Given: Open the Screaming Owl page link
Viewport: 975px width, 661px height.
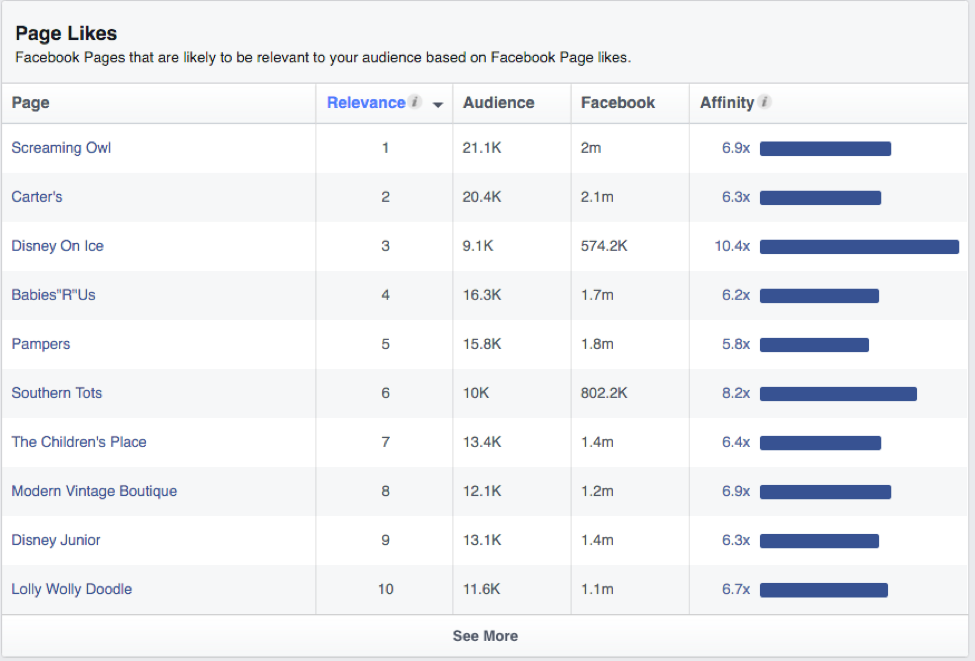Looking at the screenshot, I should coord(61,148).
